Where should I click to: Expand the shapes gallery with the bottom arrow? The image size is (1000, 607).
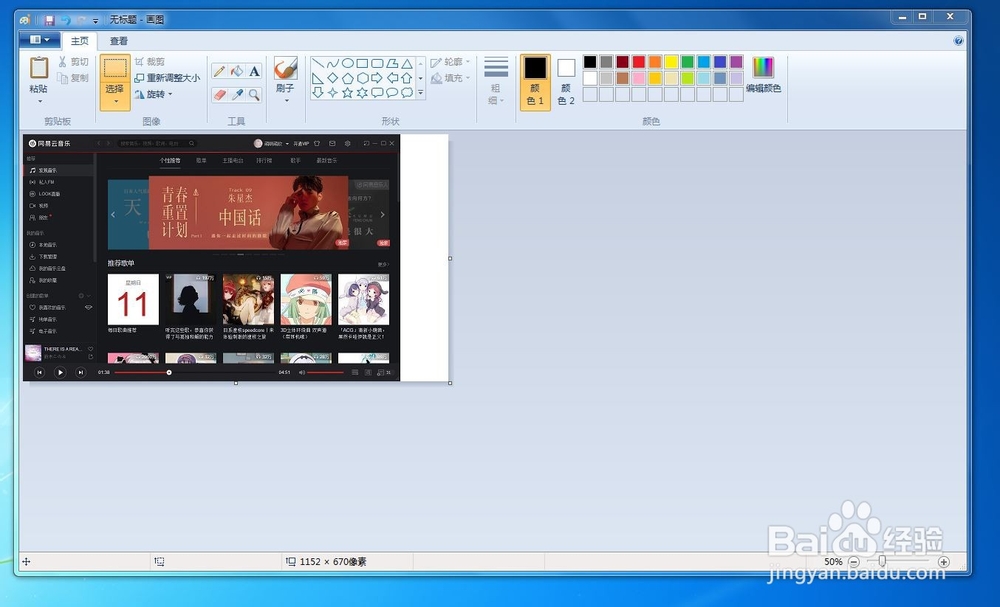click(x=421, y=92)
